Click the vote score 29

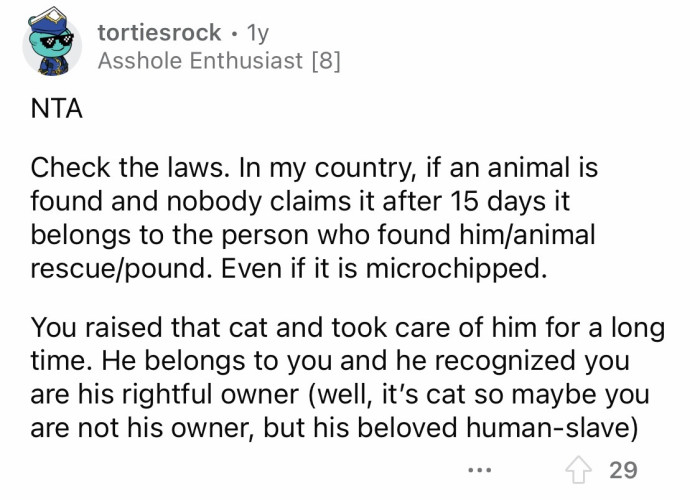point(624,469)
